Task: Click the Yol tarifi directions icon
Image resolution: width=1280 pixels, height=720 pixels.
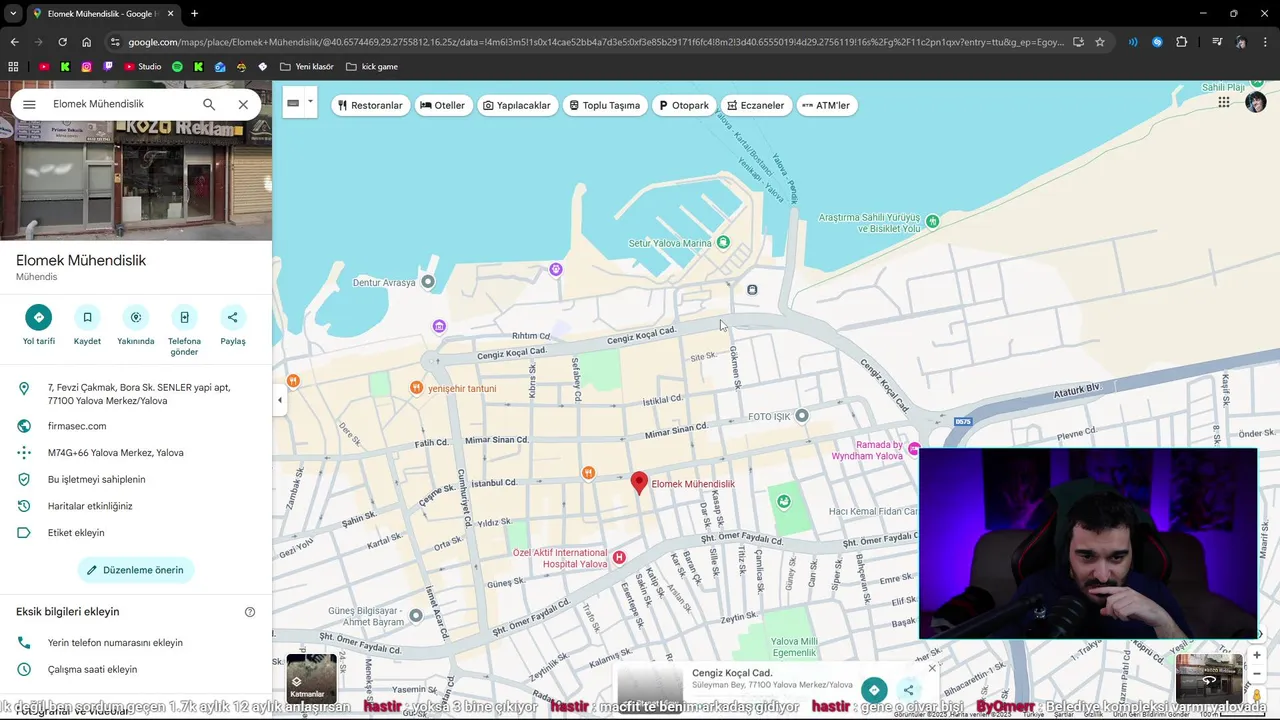Action: (x=39, y=317)
